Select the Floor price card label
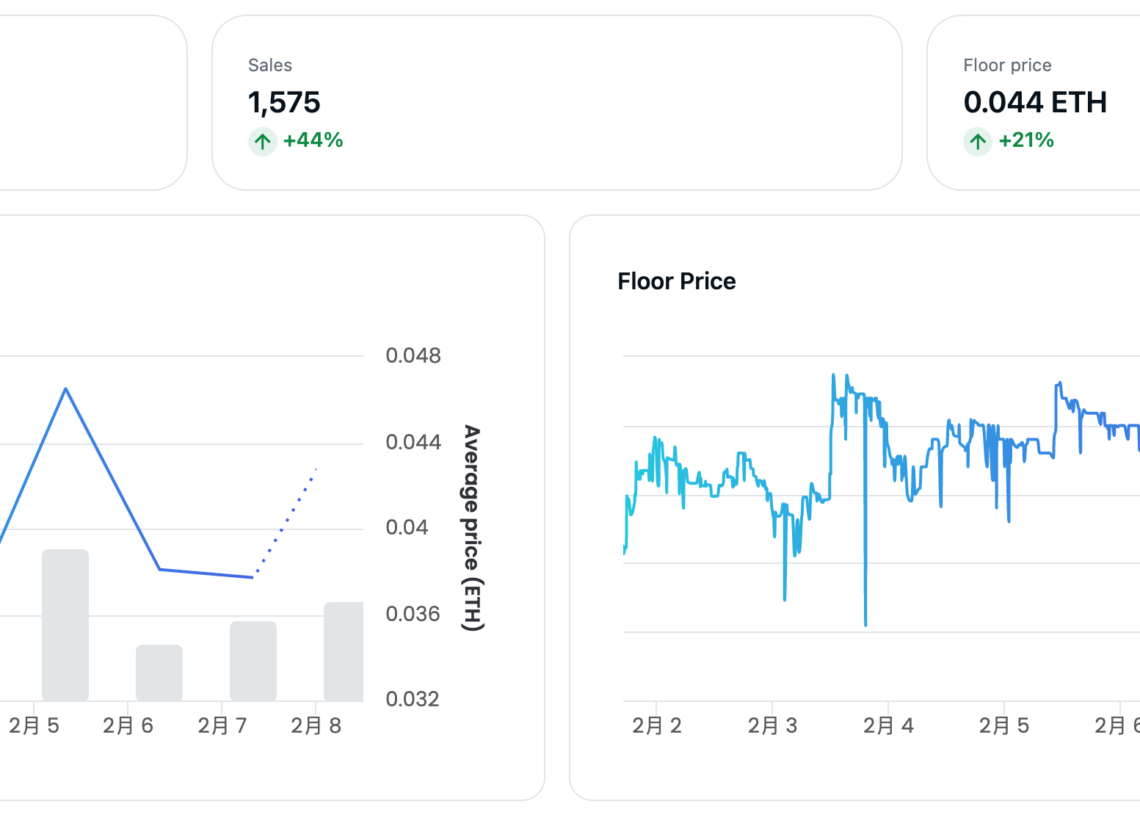The height and width of the screenshot is (815, 1140). coord(1007,65)
